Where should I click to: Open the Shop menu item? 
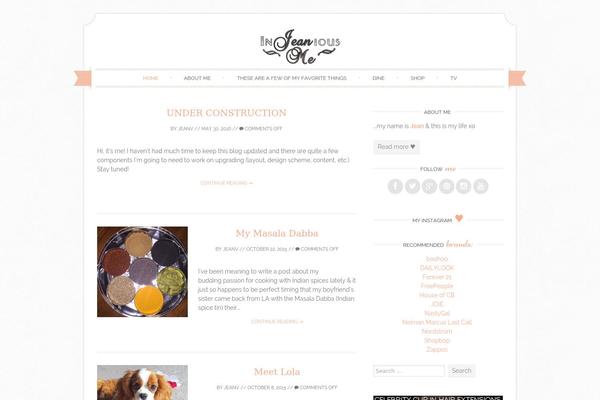(417, 78)
